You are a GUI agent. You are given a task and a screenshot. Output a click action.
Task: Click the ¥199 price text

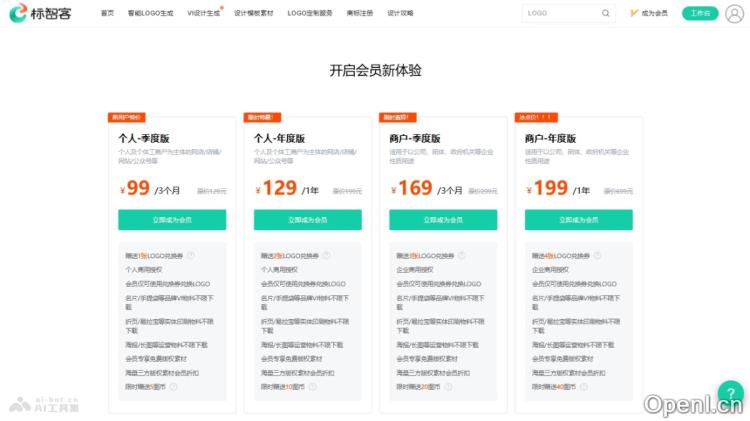tap(547, 188)
